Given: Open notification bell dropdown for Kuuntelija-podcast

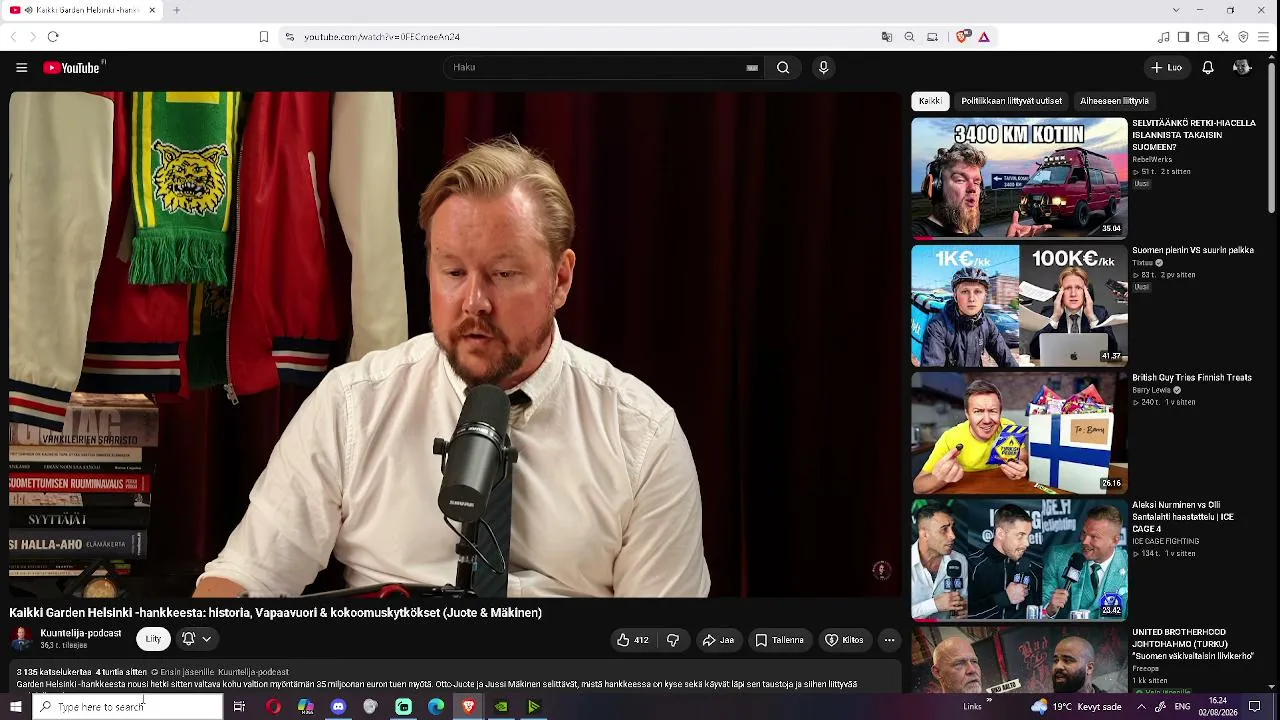Looking at the screenshot, I should 196,639.
